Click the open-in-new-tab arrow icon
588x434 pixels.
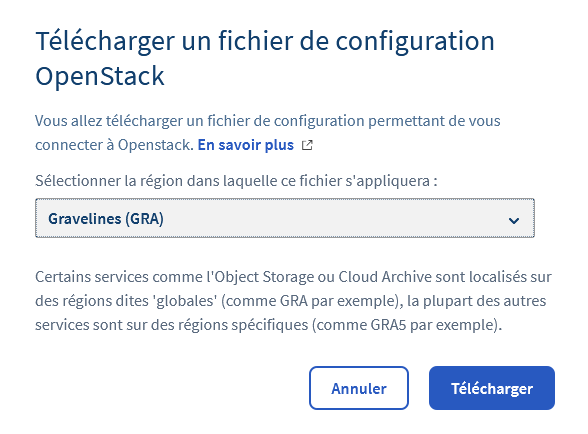point(307,145)
